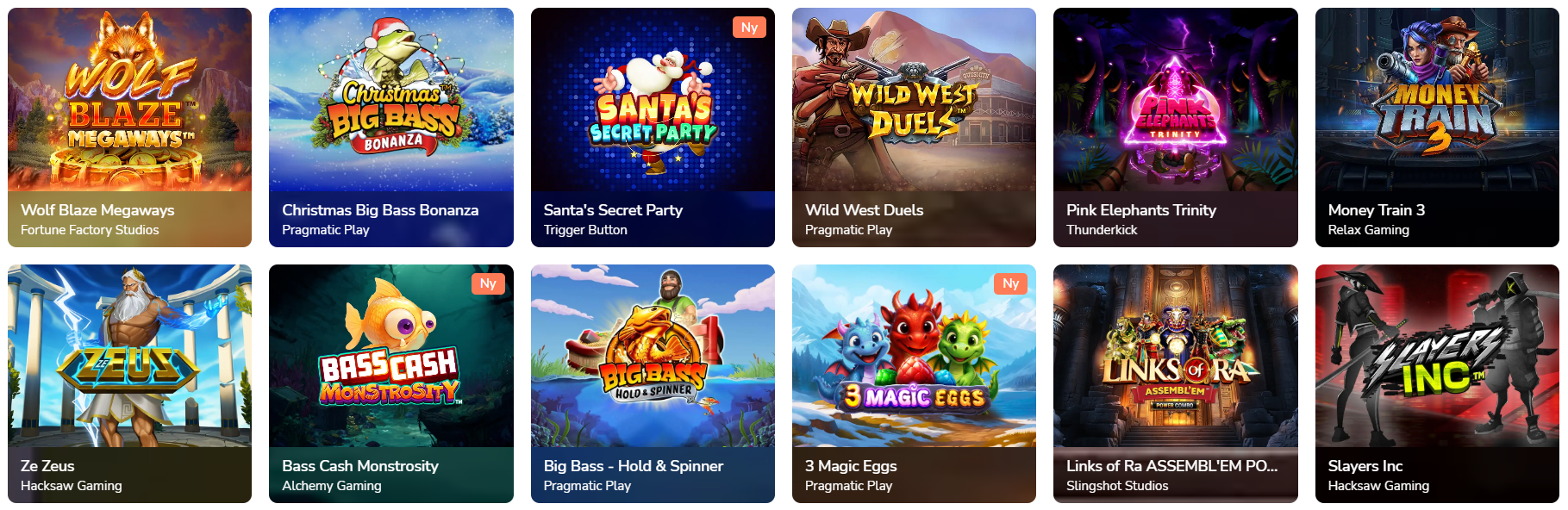Viewport: 1568px width, 510px height.
Task: Click the Ze Zeus title text
Action: pyautogui.click(x=47, y=466)
